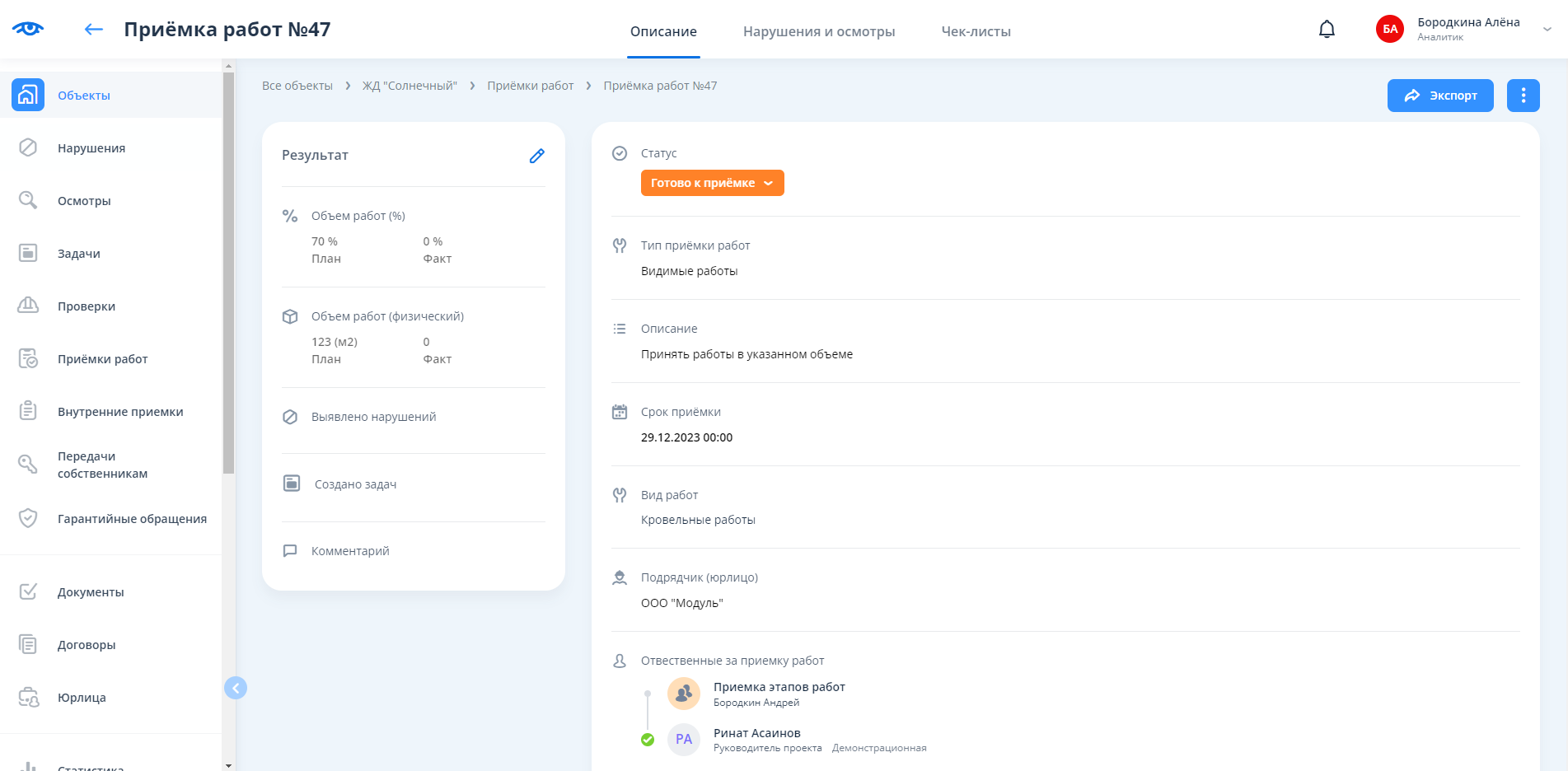The image size is (1568, 771).
Task: Click the green check mark next to Ринат Асаинов
Action: 648,740
